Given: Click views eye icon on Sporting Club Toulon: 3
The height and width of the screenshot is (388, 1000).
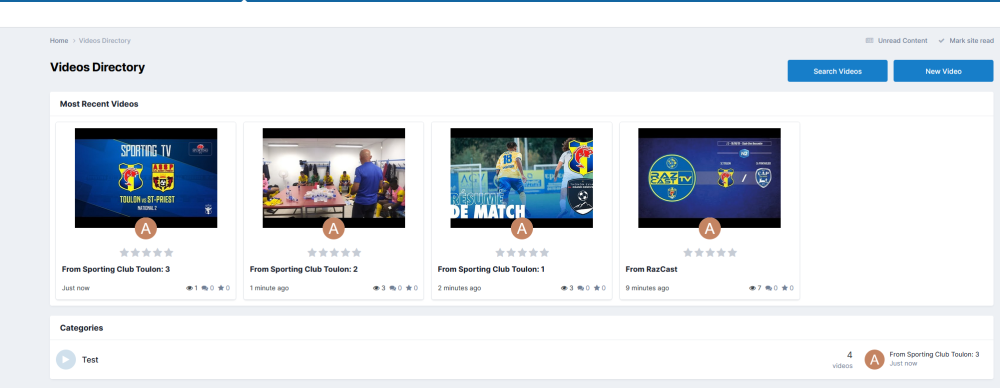Looking at the screenshot, I should tap(189, 288).
